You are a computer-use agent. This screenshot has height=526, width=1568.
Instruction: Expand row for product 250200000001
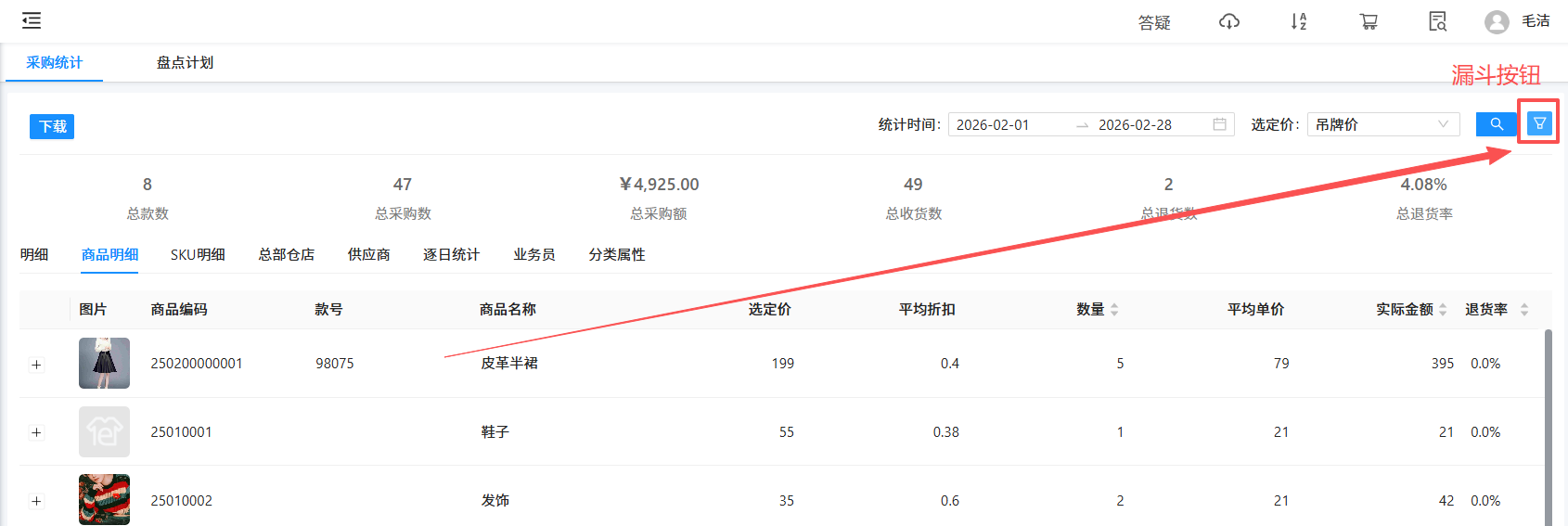tap(37, 365)
